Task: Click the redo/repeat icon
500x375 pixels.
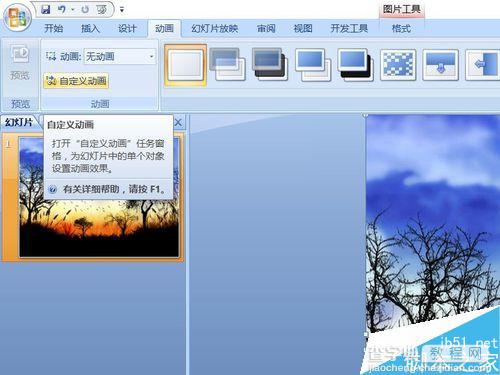Action: 85,9
